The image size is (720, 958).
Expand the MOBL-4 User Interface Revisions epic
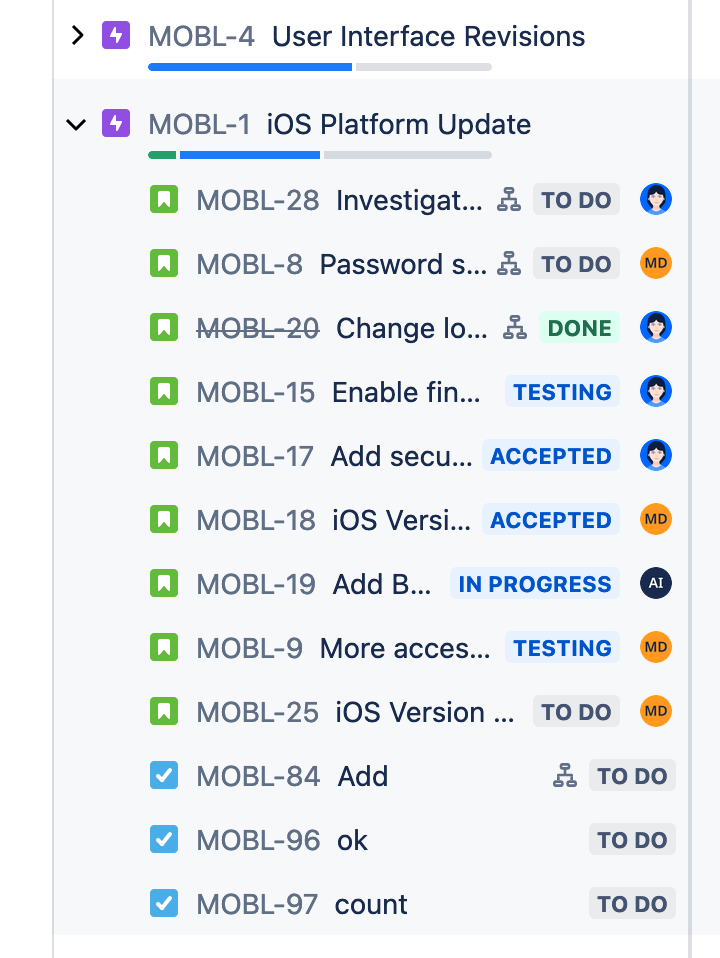(76, 36)
